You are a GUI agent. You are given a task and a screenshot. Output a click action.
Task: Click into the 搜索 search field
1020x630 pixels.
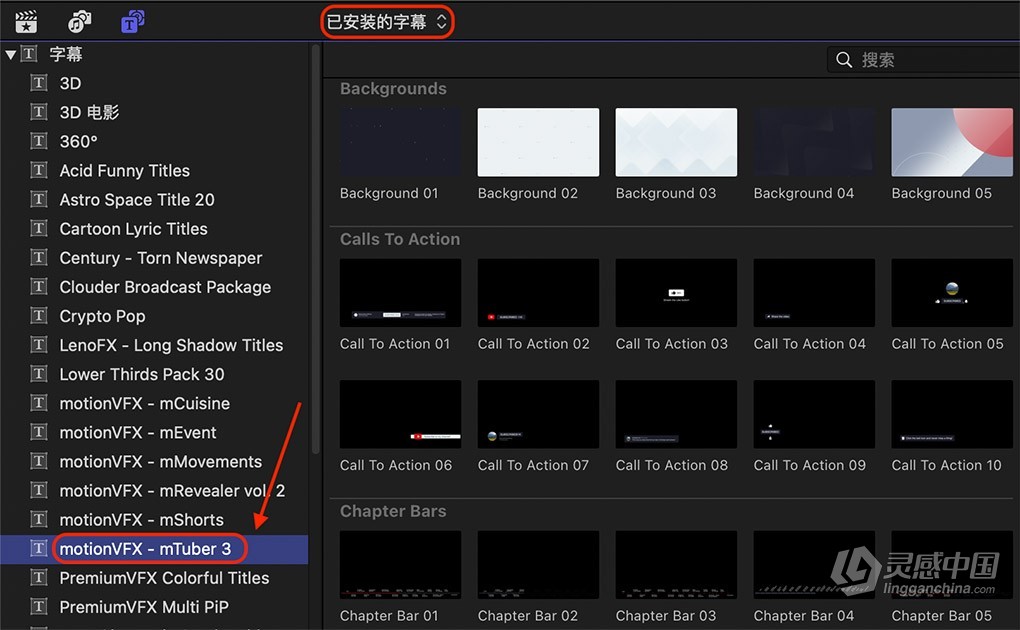(x=924, y=60)
